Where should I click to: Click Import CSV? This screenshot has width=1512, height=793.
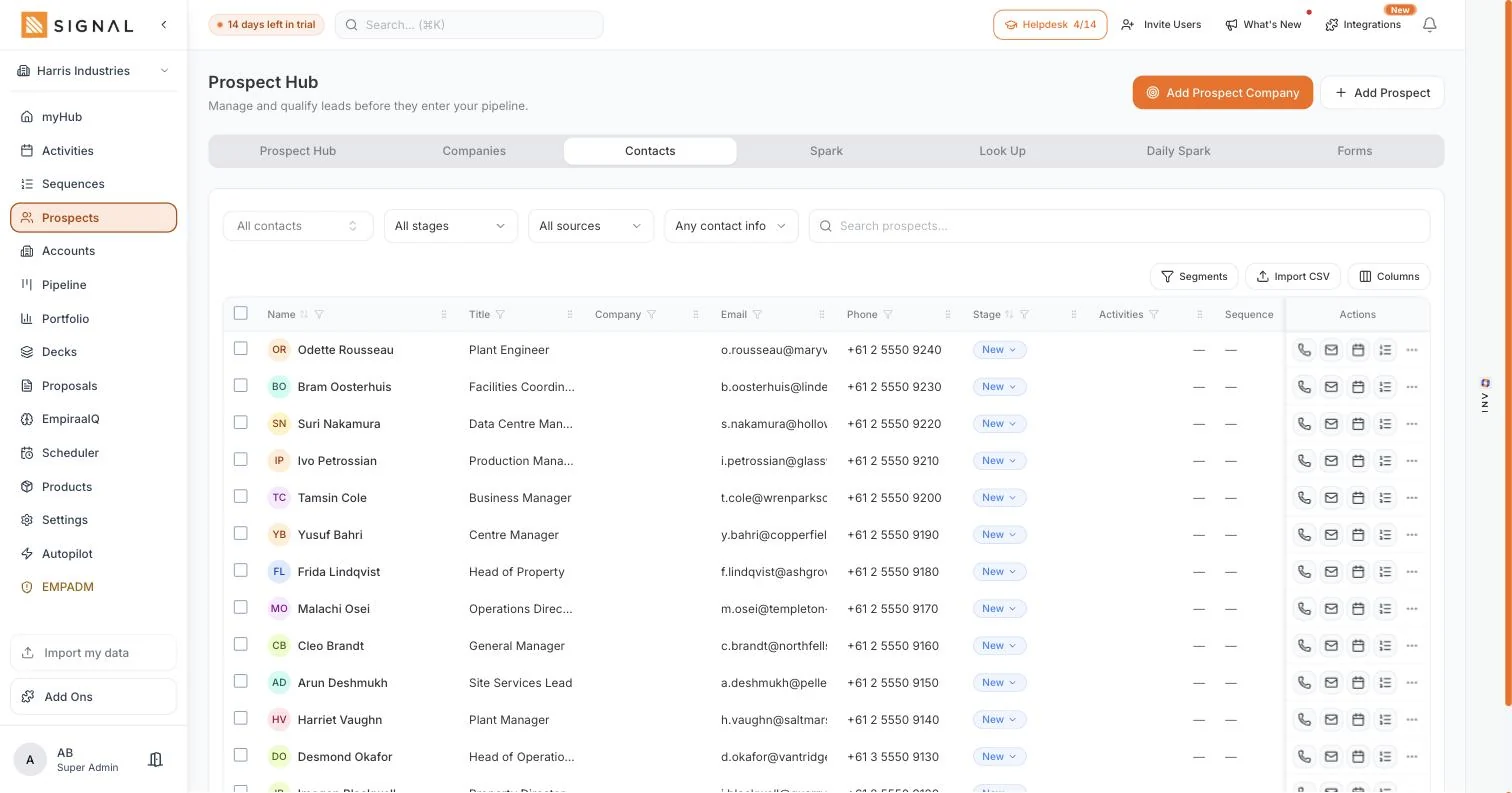(x=1293, y=277)
